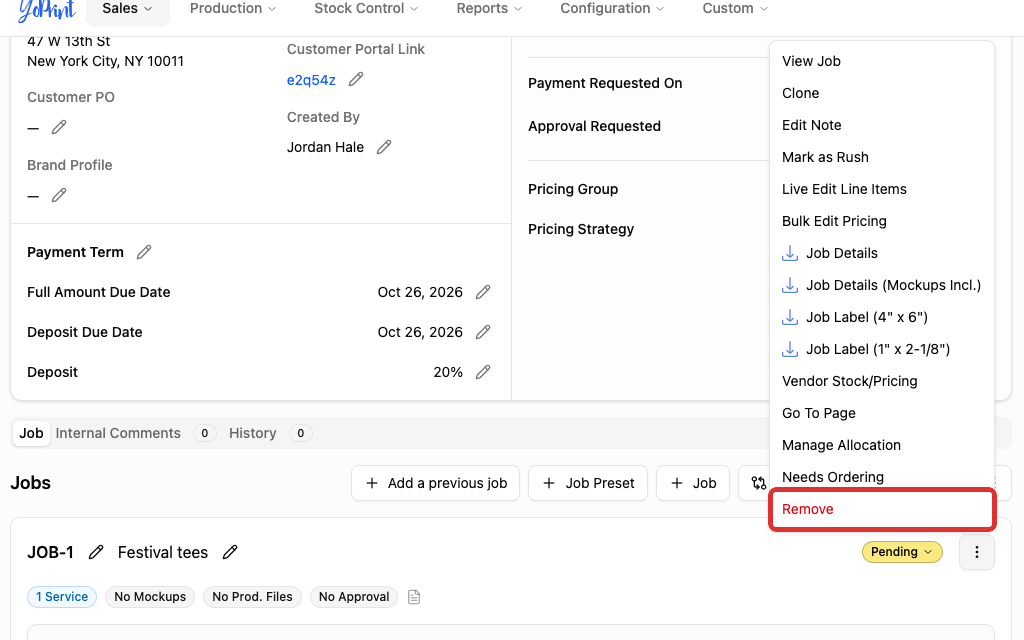Click the job note document icon
Viewport: 1024px width, 640px height.
(x=414, y=597)
